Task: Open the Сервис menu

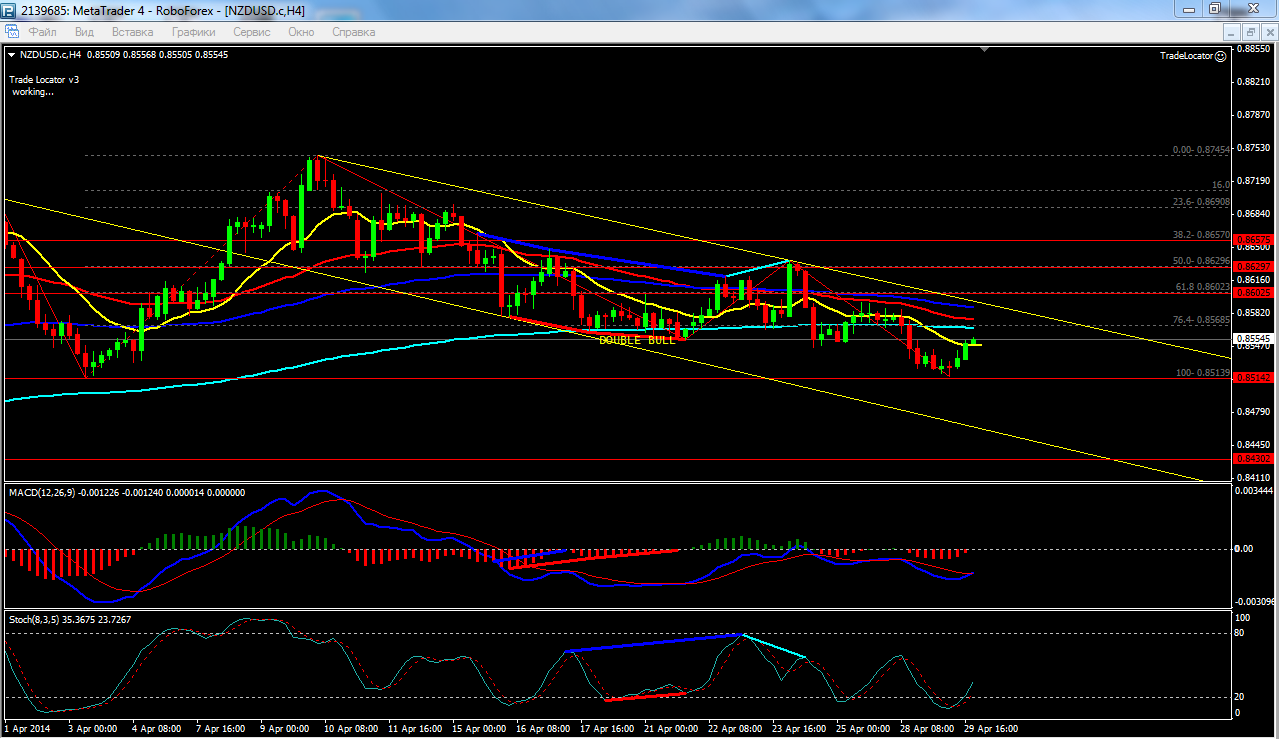Action: (251, 32)
